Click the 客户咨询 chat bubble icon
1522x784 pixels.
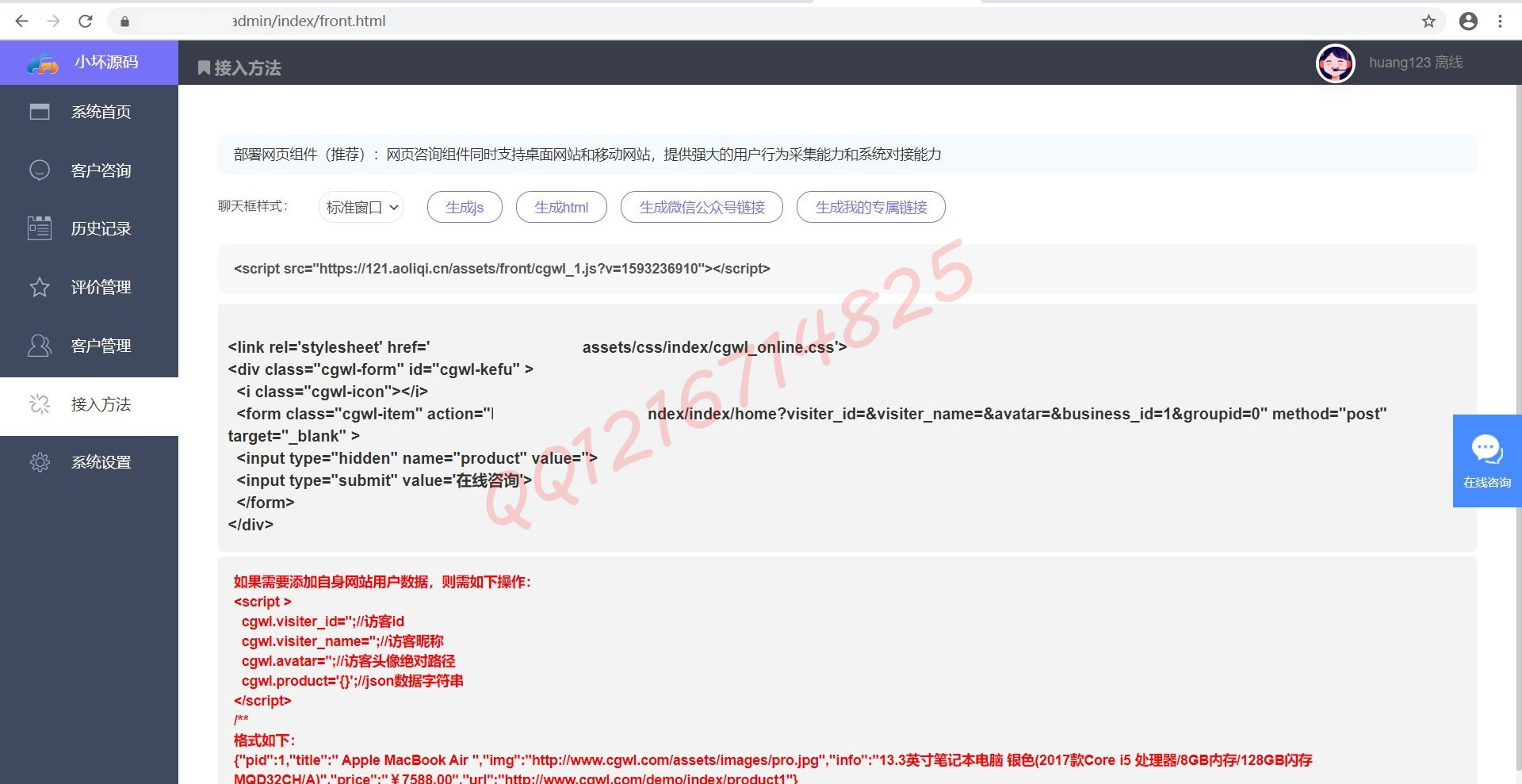click(39, 170)
